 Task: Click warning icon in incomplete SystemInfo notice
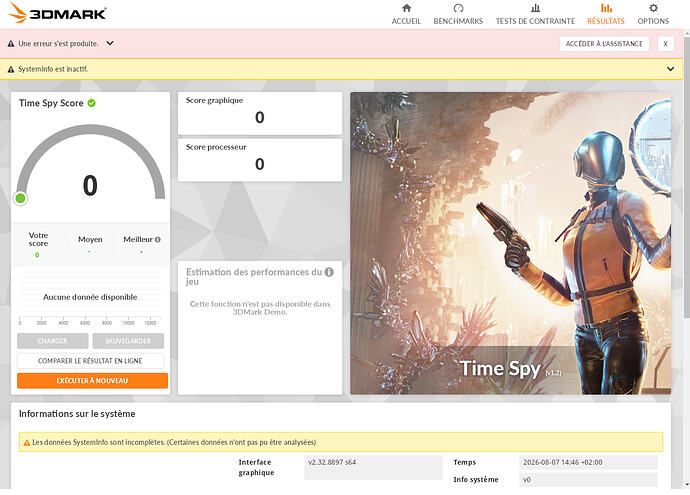(x=26, y=443)
